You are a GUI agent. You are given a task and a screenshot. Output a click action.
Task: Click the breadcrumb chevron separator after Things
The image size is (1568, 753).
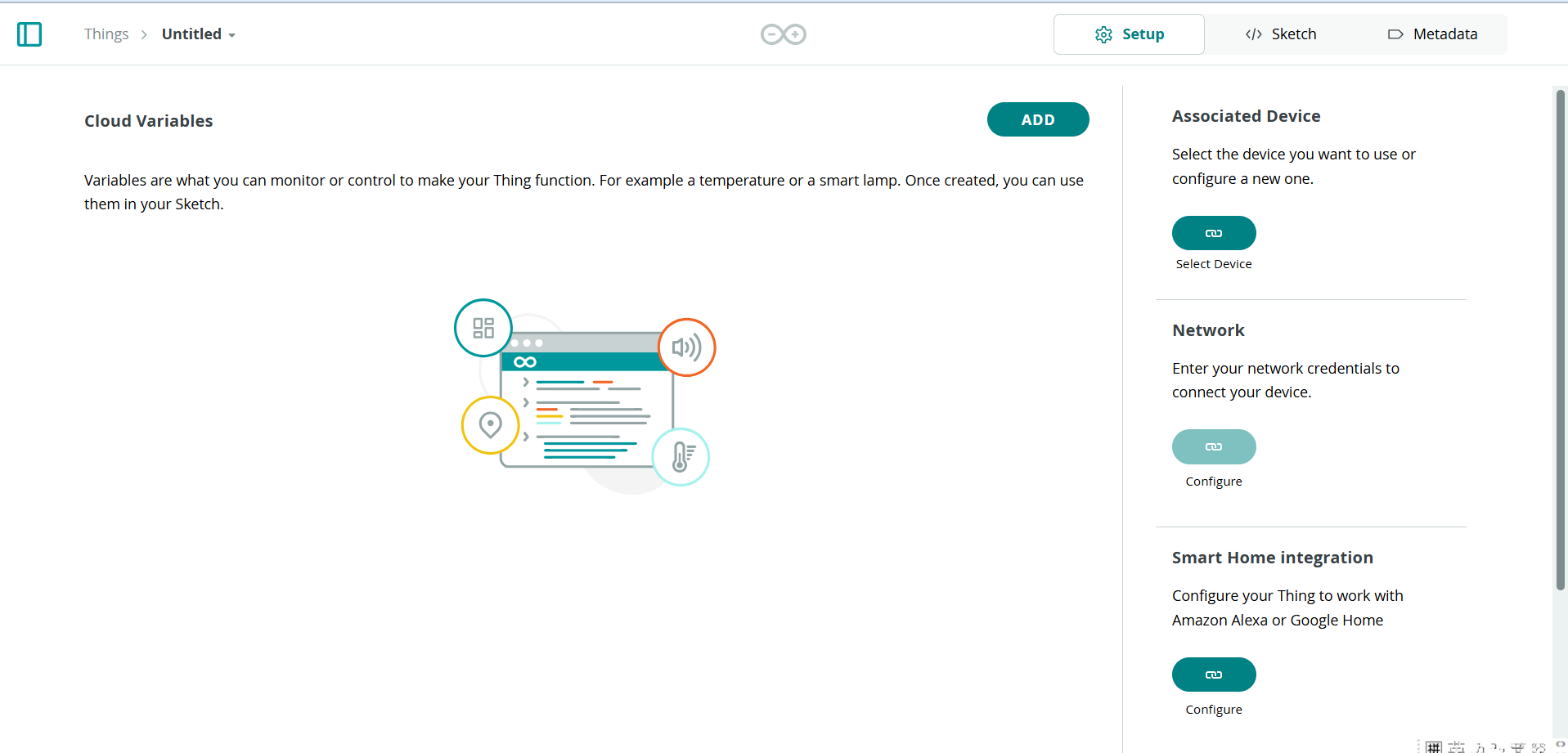(x=144, y=34)
